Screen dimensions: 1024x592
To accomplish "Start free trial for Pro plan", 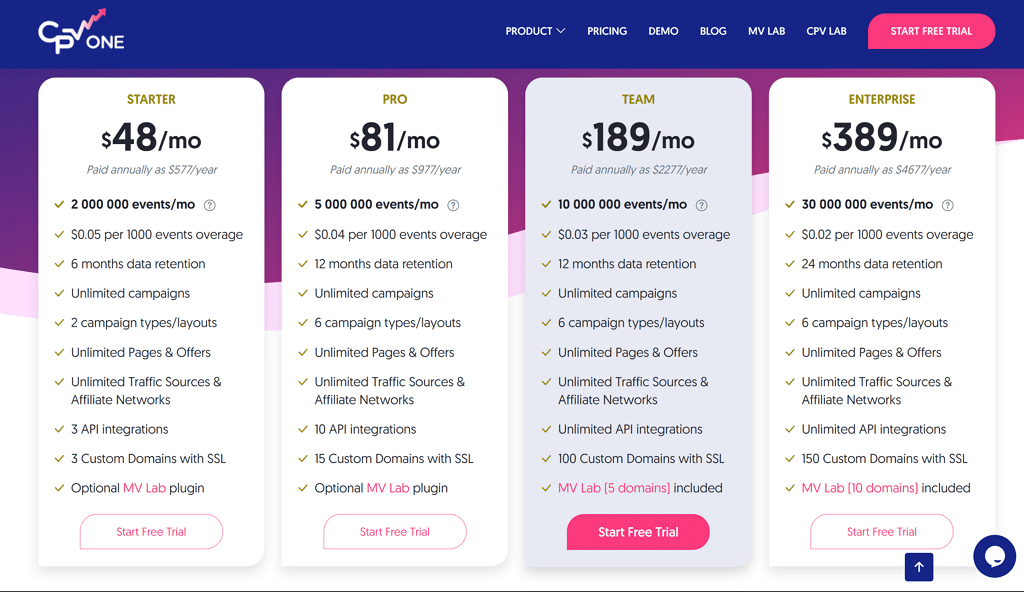I will [x=395, y=532].
